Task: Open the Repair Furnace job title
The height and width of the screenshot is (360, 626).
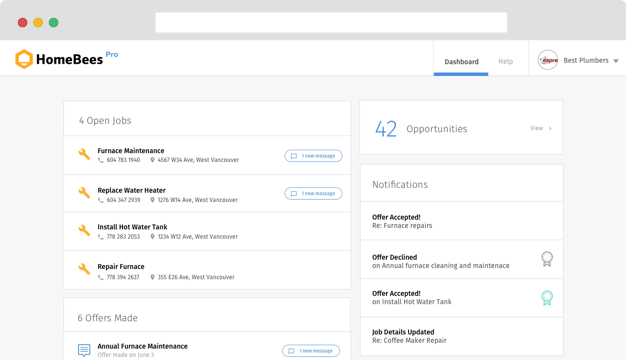Action: pos(121,266)
